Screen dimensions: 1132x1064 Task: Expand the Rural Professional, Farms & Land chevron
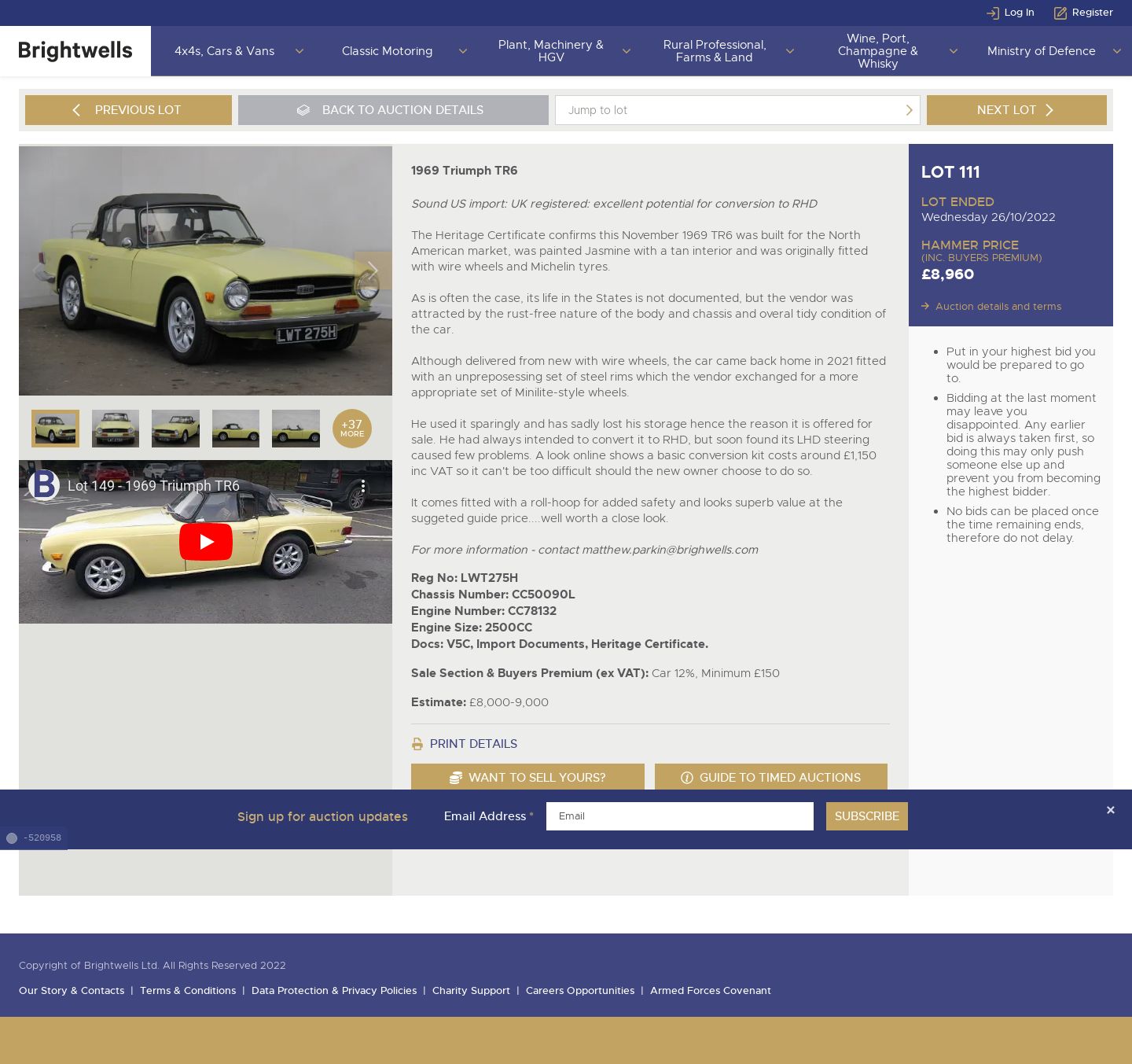(789, 51)
